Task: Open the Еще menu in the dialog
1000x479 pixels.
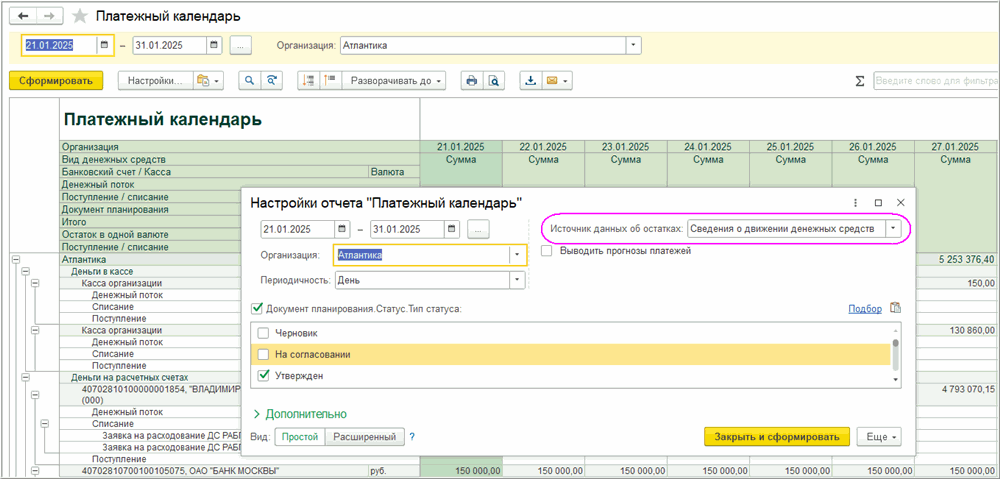Action: click(878, 437)
